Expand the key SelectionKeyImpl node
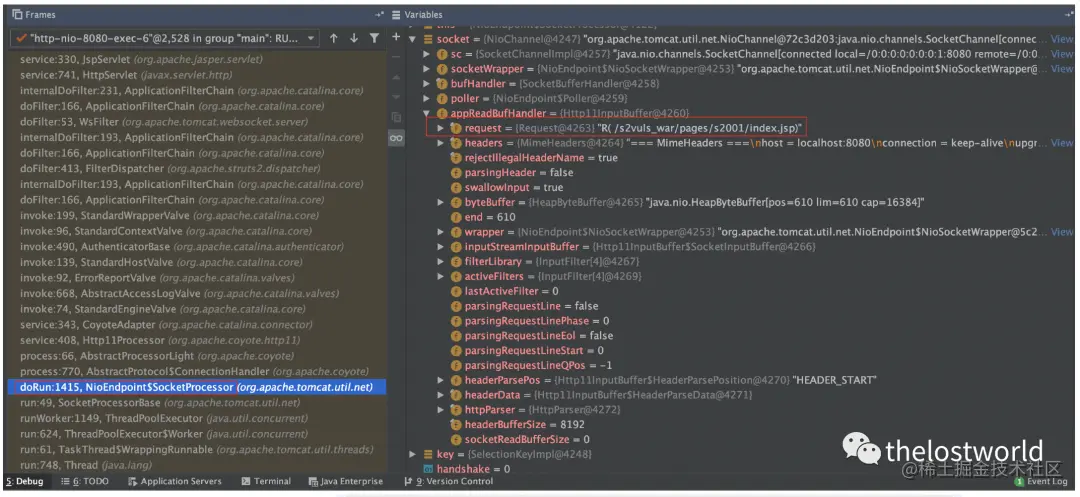This screenshot has width=1080, height=497. pyautogui.click(x=413, y=454)
